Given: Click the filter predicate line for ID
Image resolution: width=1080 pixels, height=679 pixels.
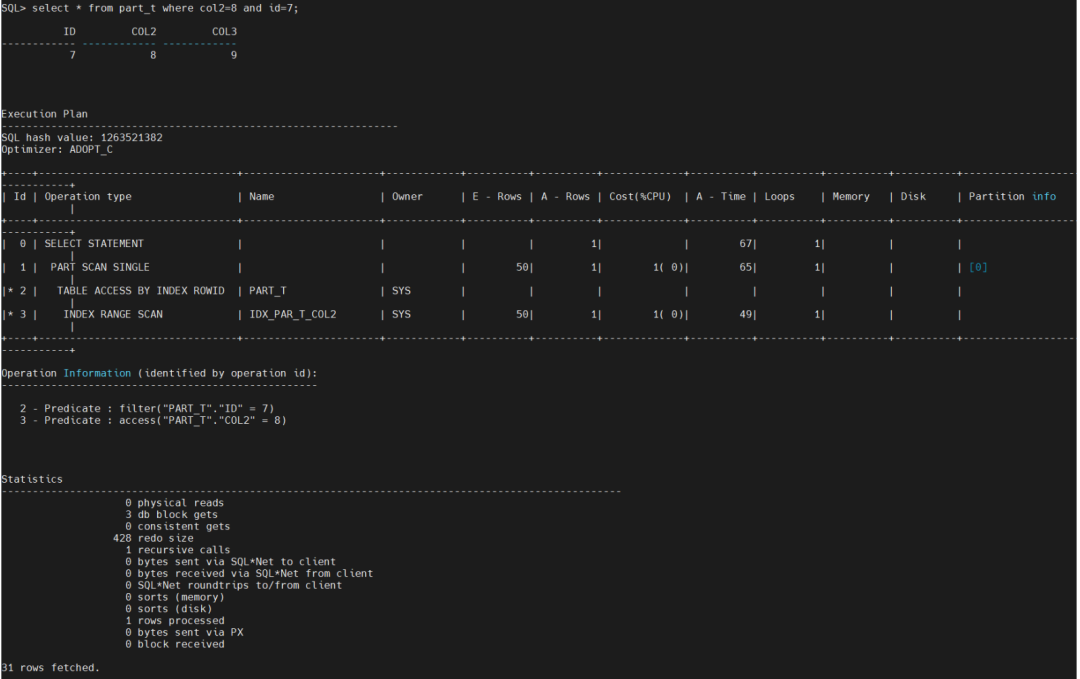Looking at the screenshot, I should coord(147,408).
